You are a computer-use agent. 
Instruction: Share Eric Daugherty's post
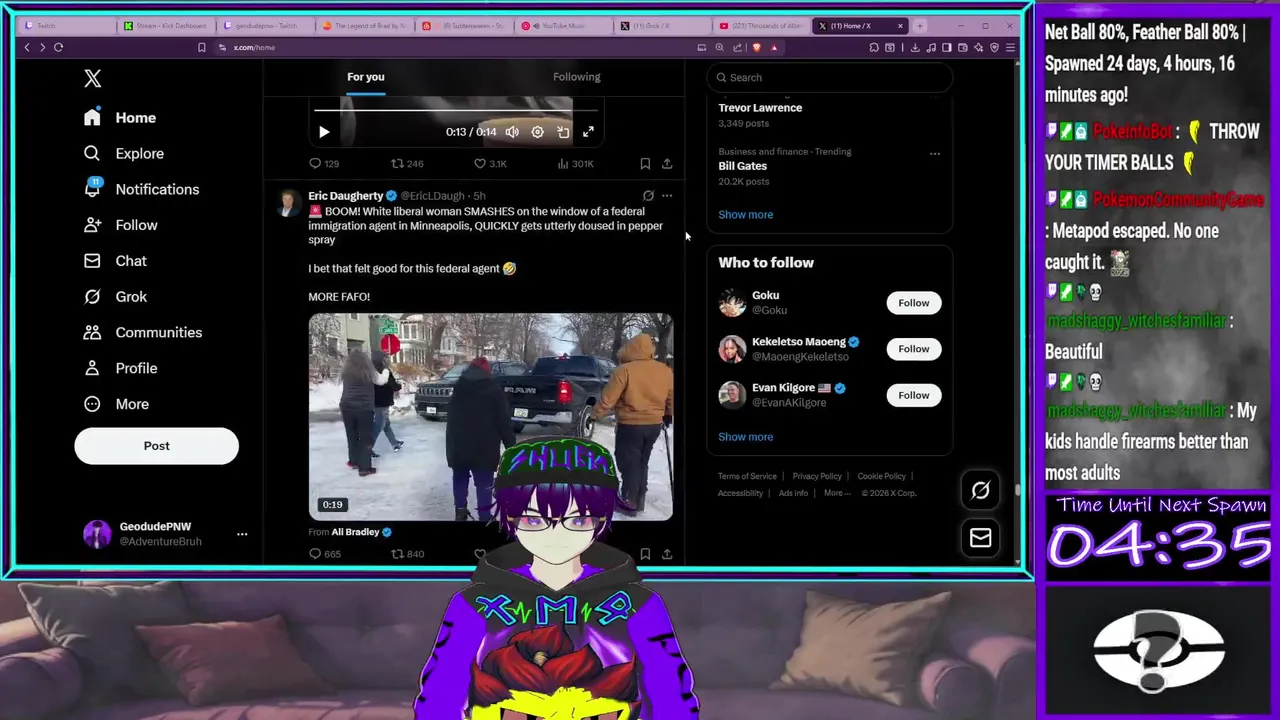[667, 554]
